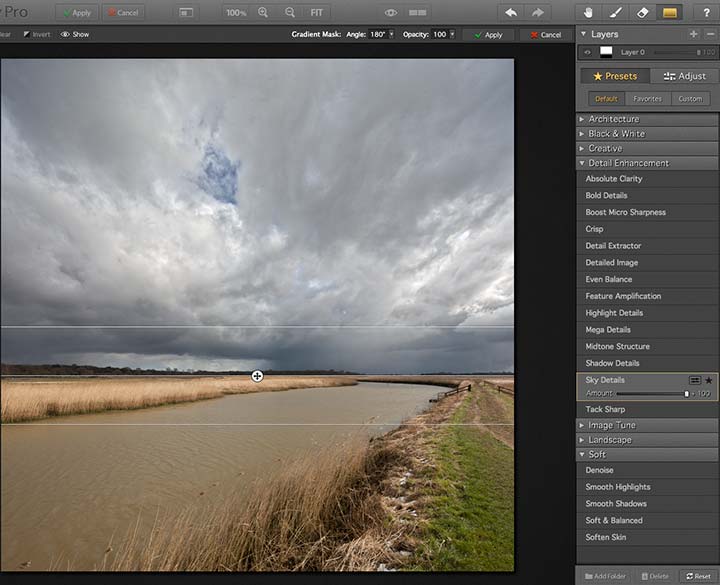Toggle the Invert mask option
This screenshot has width=720, height=585.
[x=37, y=34]
